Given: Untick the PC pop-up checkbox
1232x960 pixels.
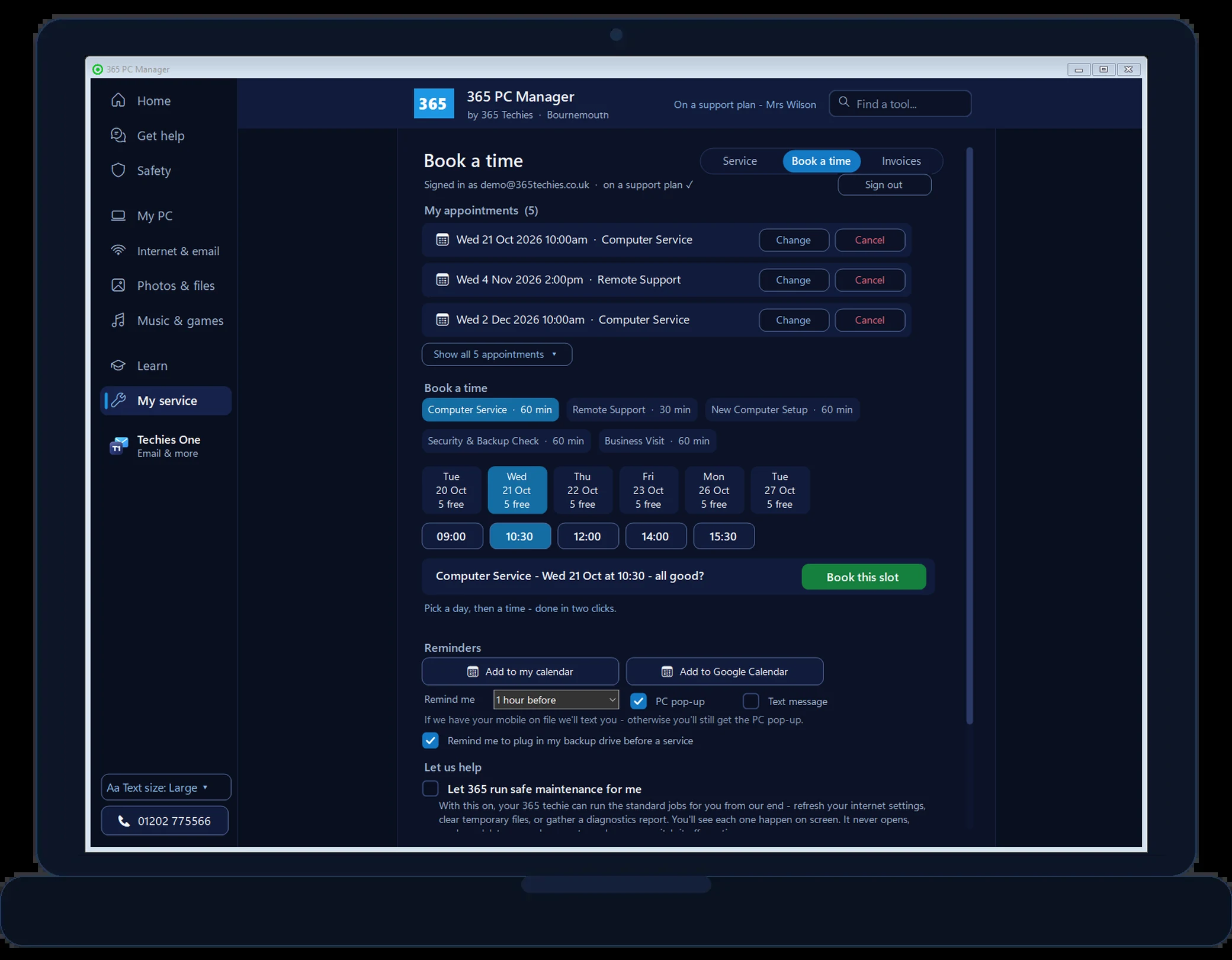Looking at the screenshot, I should pyautogui.click(x=638, y=701).
